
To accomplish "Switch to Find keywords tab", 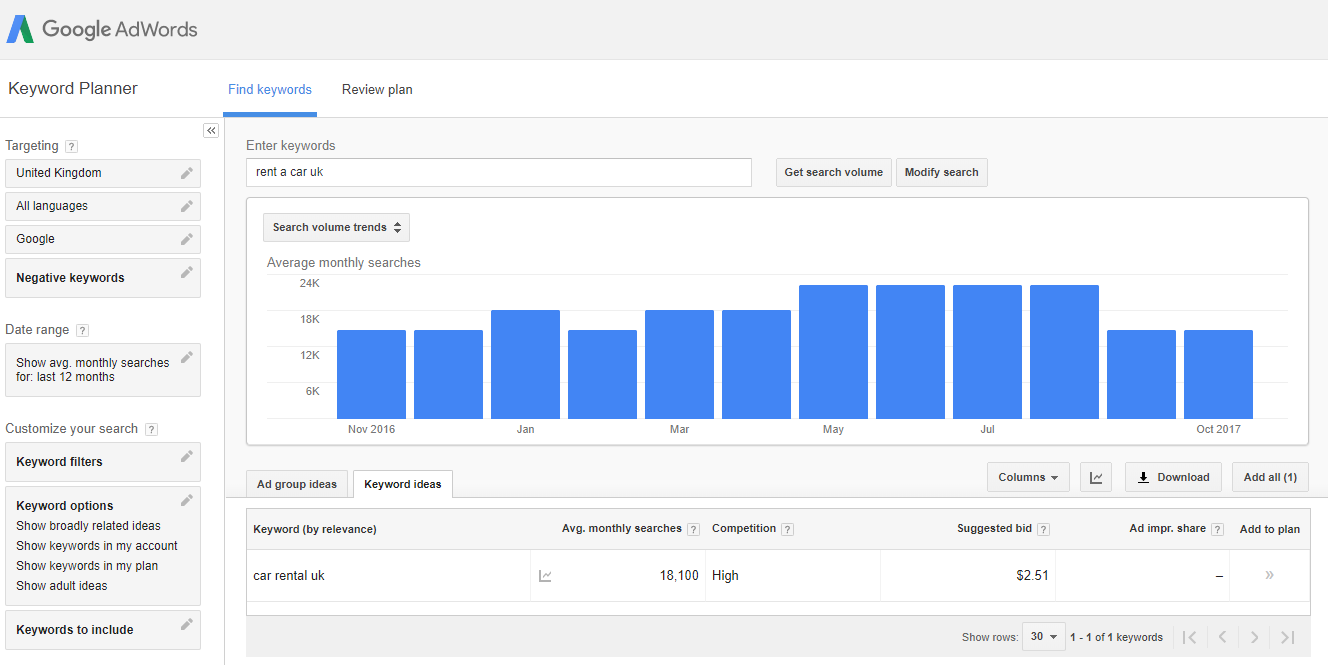I will [x=270, y=90].
